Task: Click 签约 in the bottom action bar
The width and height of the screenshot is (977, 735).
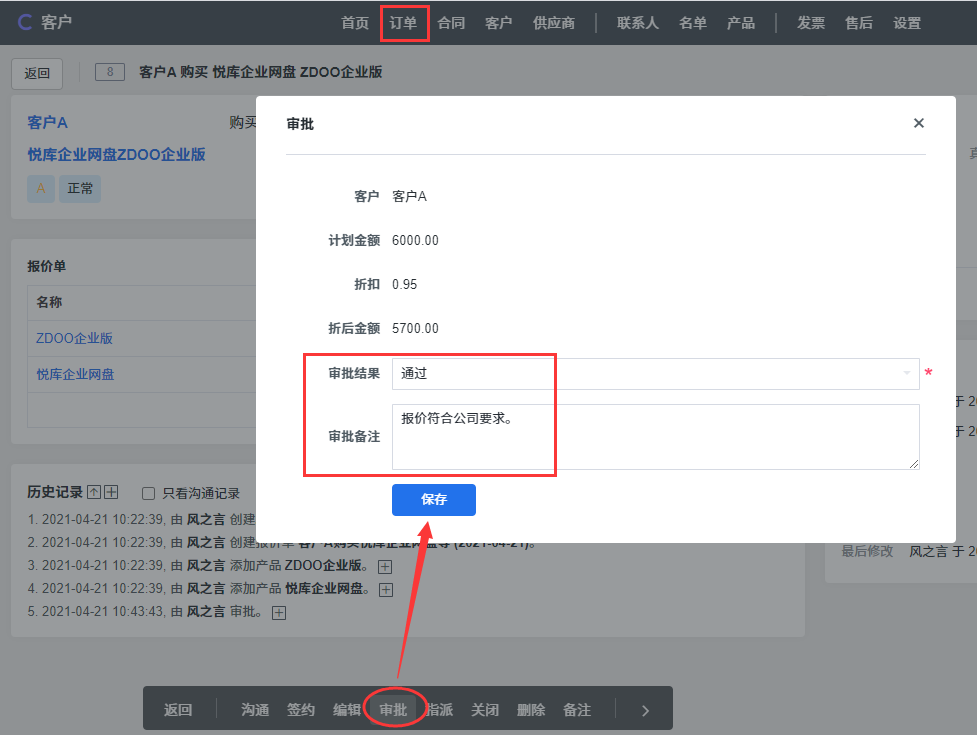Action: tap(301, 710)
